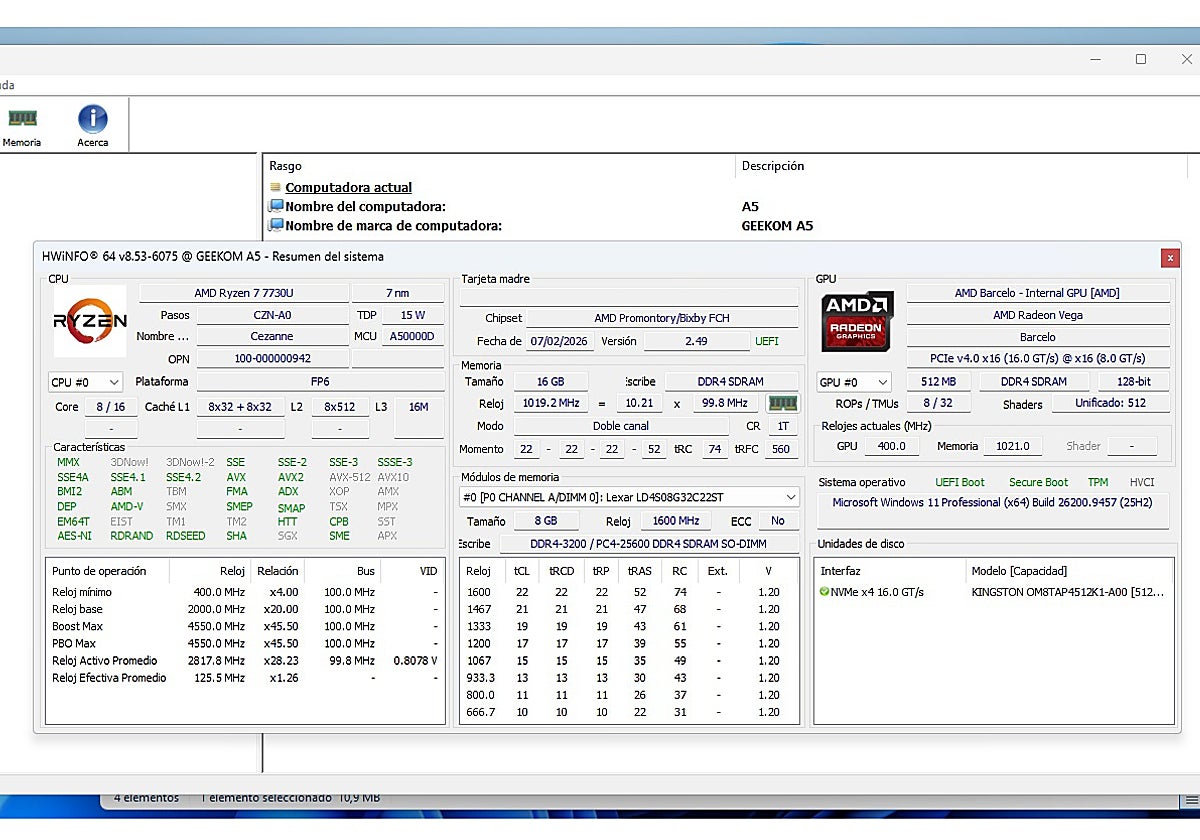Image resolution: width=1200 pixels, height=840 pixels.
Task: Click the Ryzen CPU logo
Action: [90, 321]
